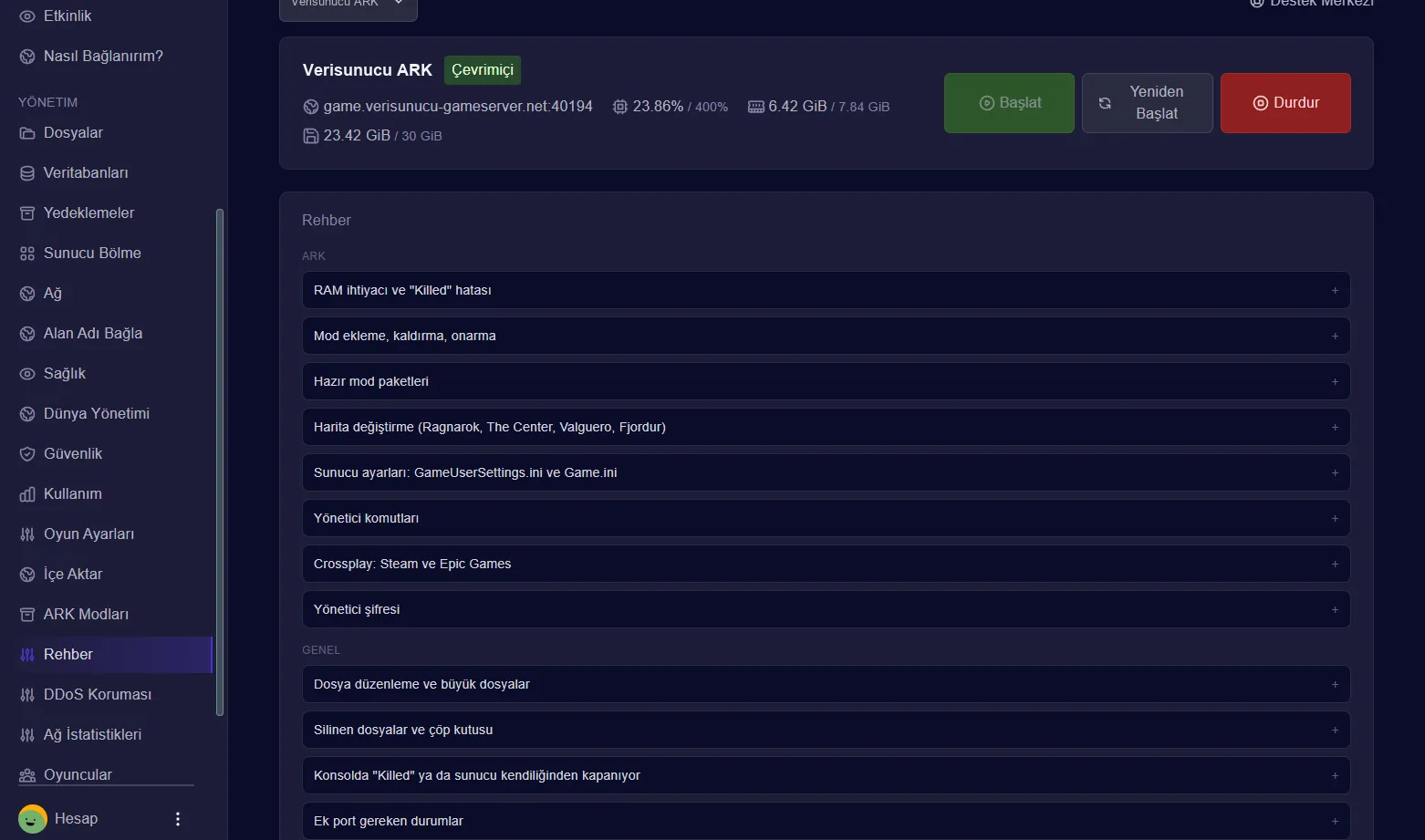The height and width of the screenshot is (840, 1425).
Task: Expand Mod ekleme, kaldırma, onarma section
Action: (827, 336)
